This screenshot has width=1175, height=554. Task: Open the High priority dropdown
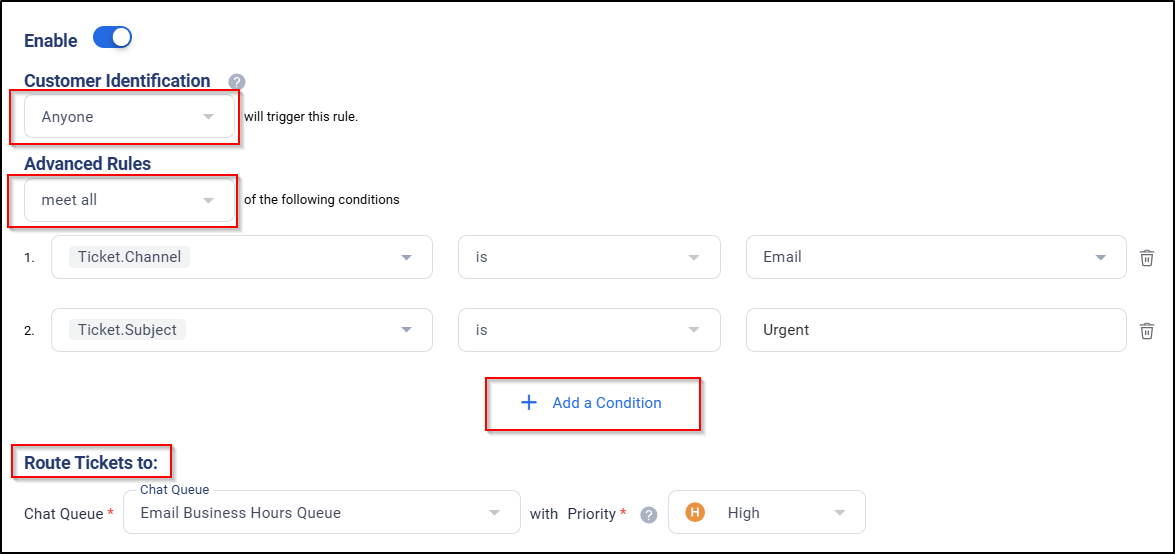pos(767,513)
